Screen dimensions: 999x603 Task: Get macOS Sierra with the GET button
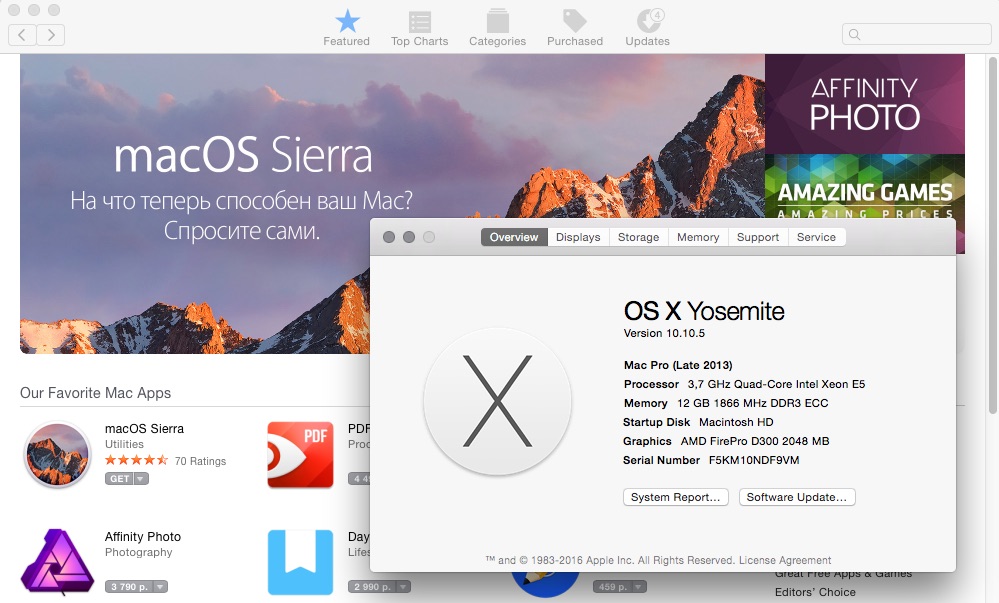tap(119, 479)
